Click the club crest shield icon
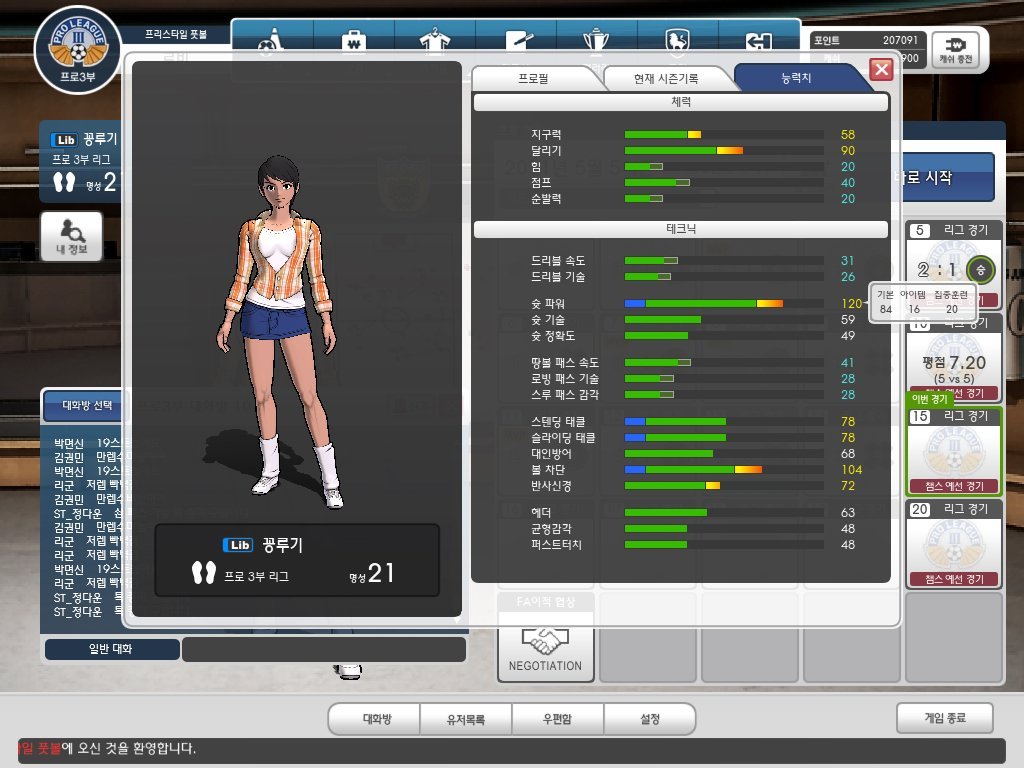This screenshot has width=1024, height=768. click(678, 43)
